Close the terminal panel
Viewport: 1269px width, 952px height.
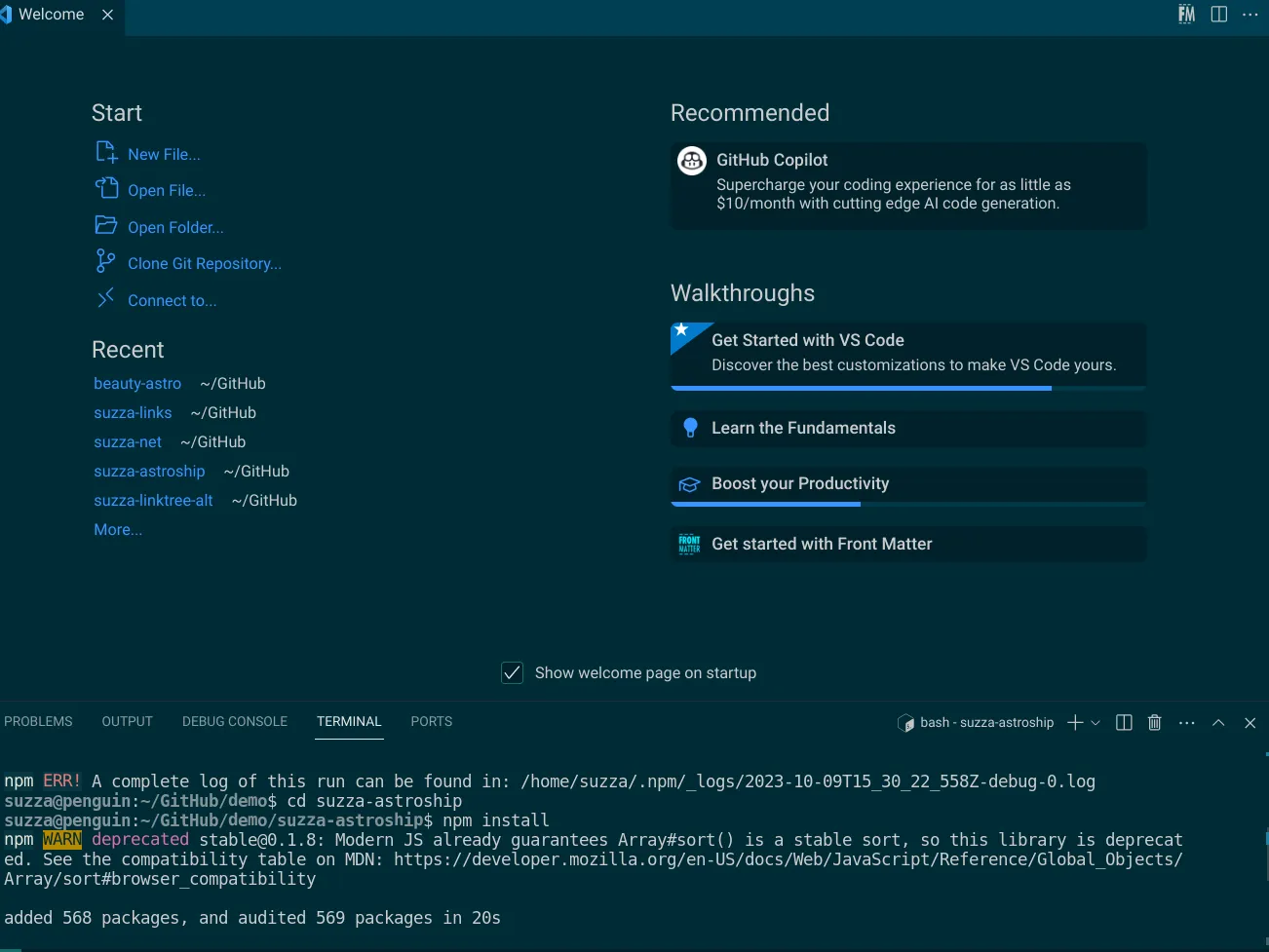[1250, 723]
